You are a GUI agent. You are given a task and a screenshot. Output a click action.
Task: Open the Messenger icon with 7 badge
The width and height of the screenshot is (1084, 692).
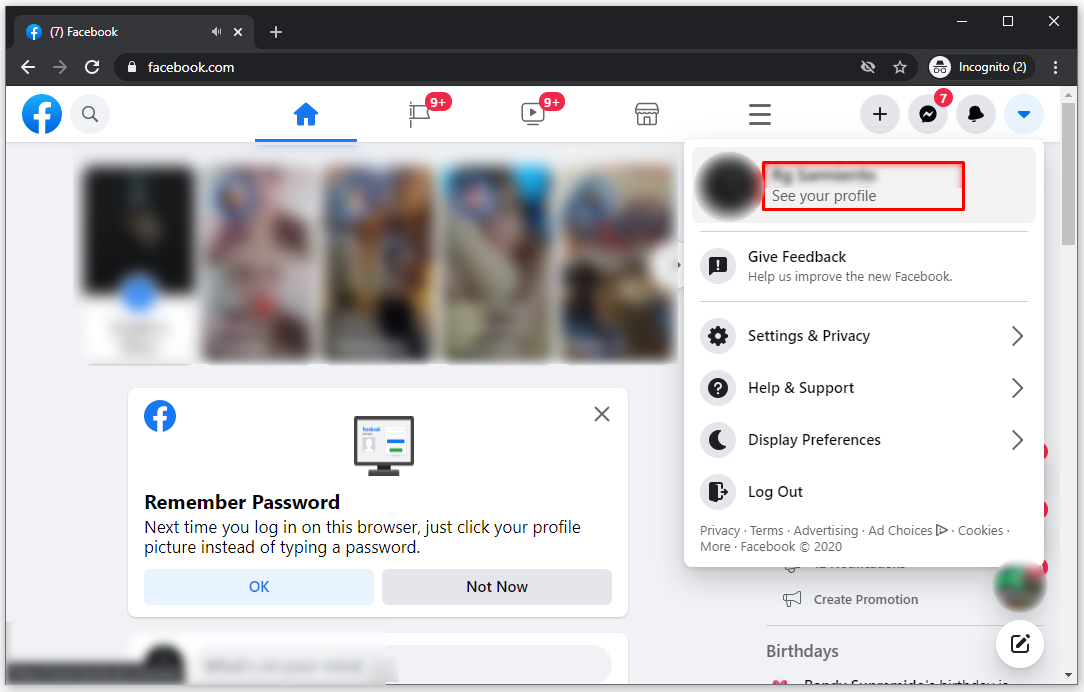pyautogui.click(x=927, y=115)
